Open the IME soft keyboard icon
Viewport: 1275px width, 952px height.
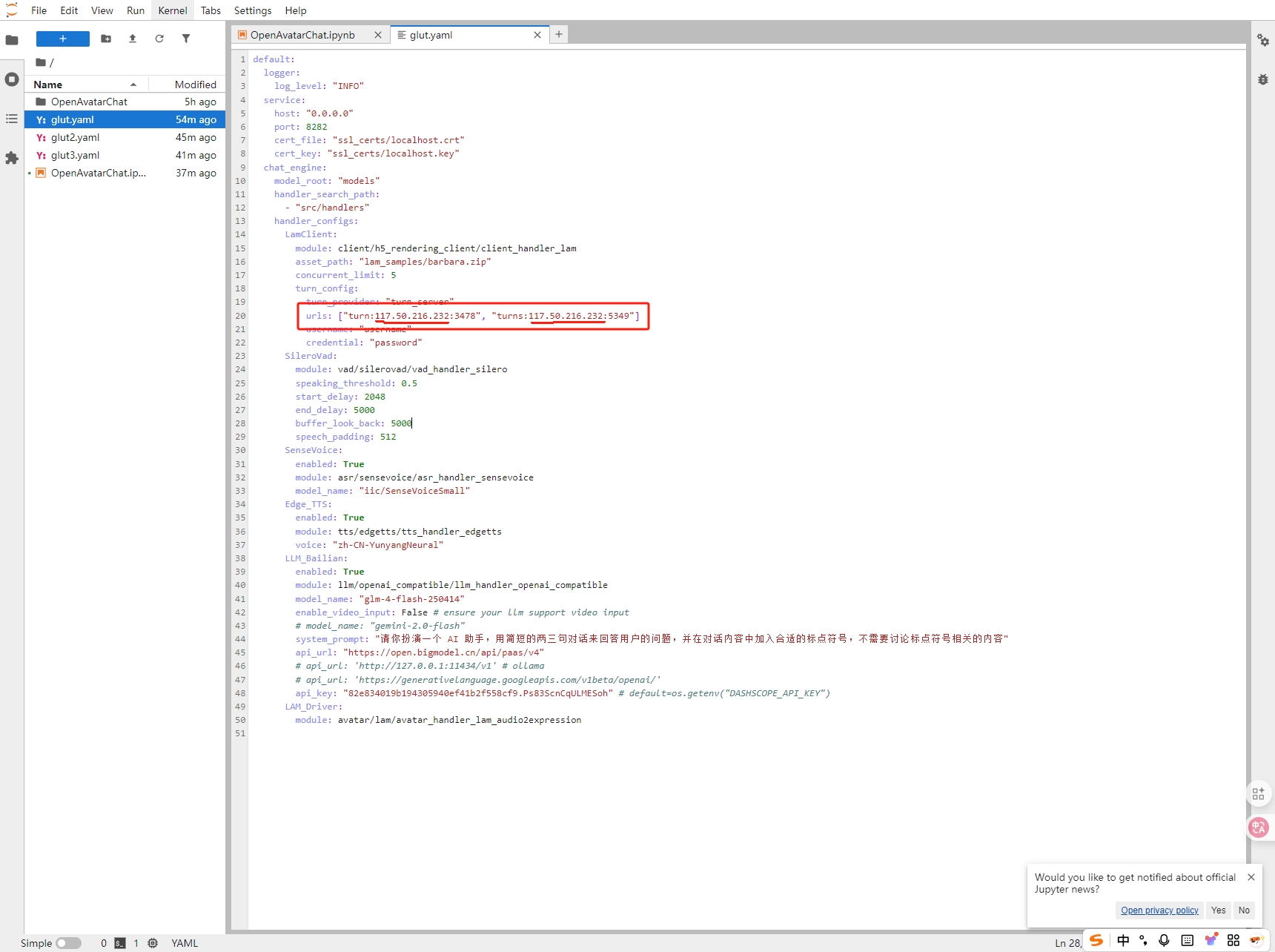tap(1188, 940)
